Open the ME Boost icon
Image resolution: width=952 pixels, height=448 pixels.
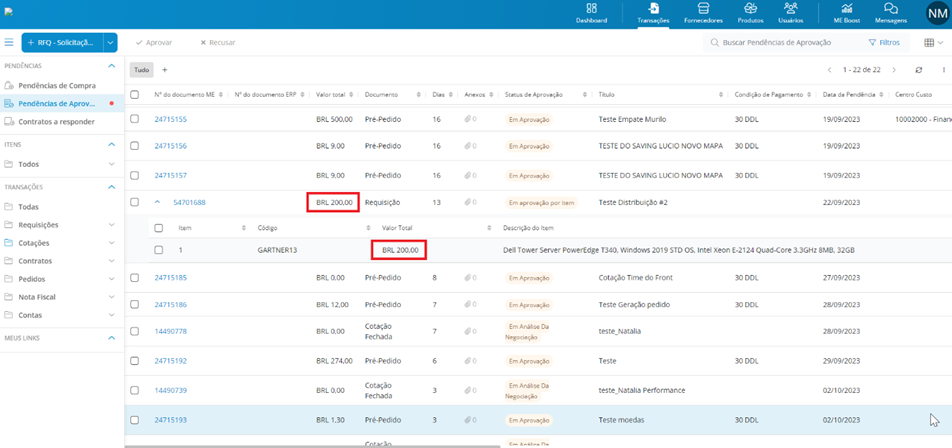click(847, 8)
